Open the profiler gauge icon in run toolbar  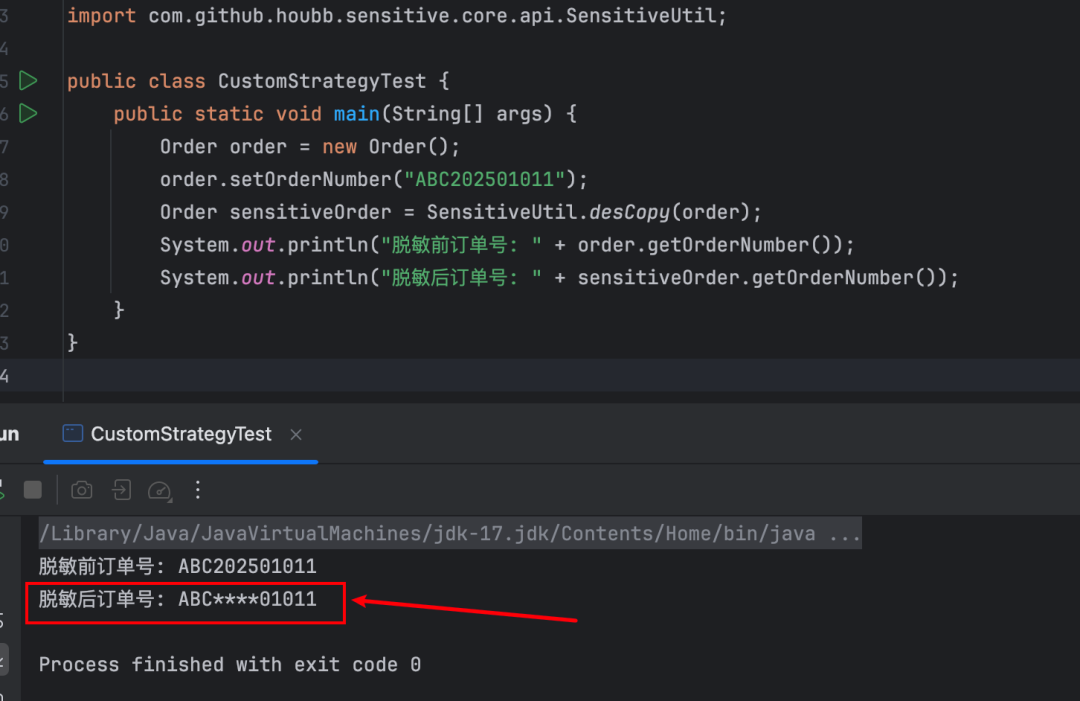point(160,490)
